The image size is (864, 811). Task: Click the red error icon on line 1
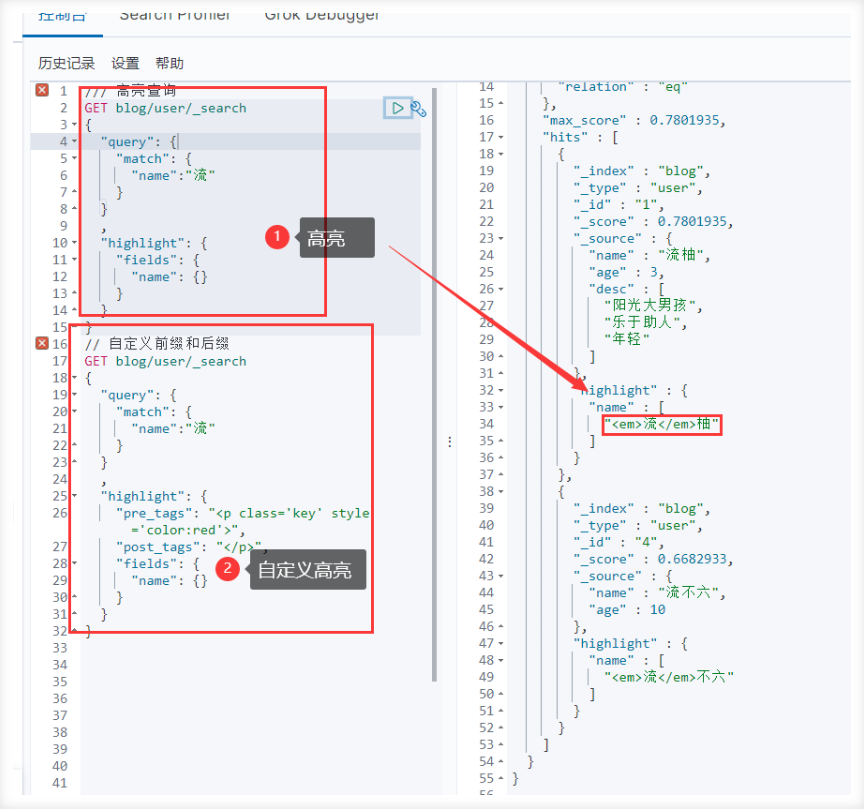(42, 90)
